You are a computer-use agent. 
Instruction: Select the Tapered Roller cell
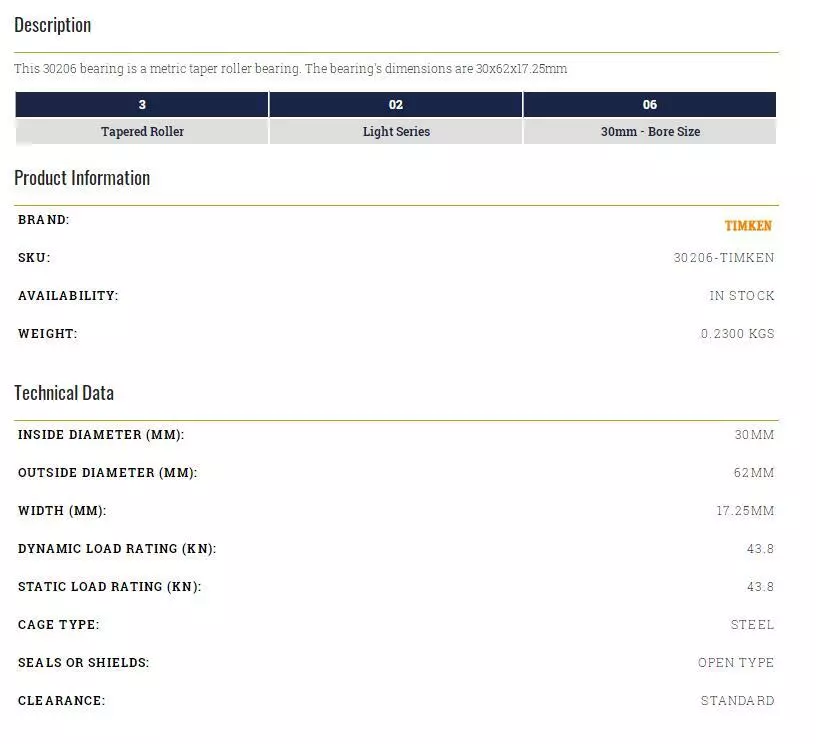pyautogui.click(x=142, y=132)
